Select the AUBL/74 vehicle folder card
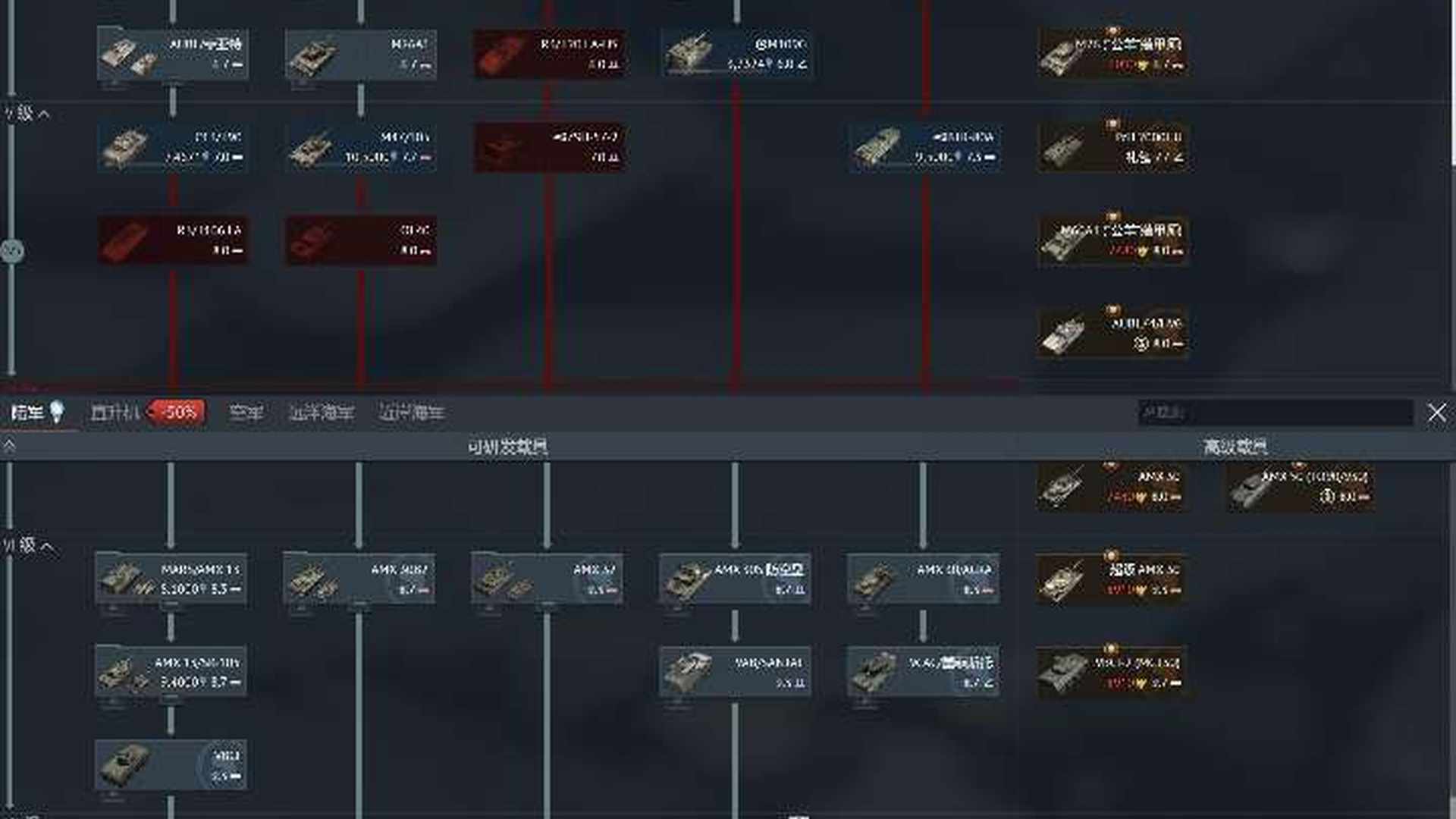Viewport: 1456px width, 819px height. 172,54
